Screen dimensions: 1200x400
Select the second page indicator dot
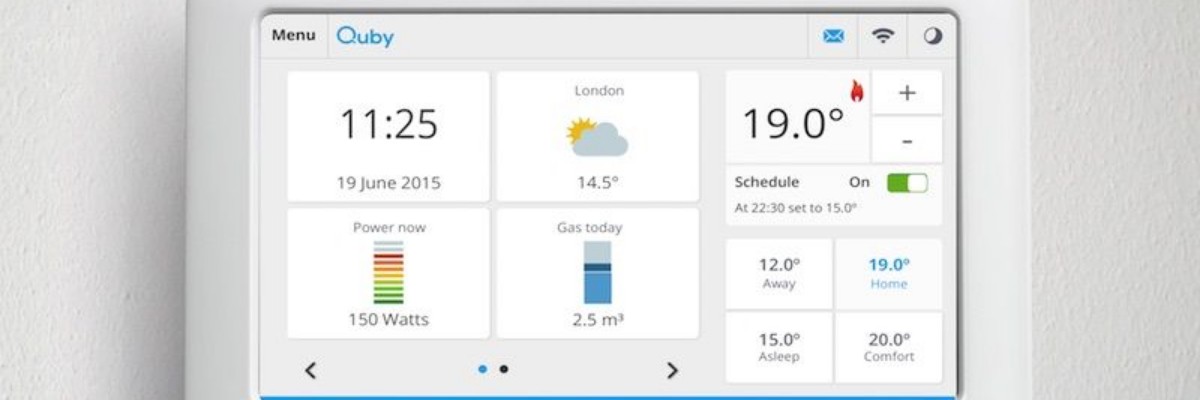504,369
